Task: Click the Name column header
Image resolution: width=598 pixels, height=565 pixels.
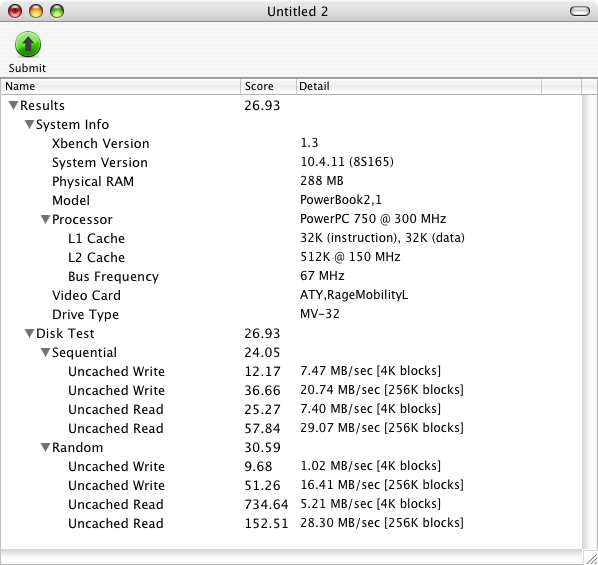Action: 121,87
